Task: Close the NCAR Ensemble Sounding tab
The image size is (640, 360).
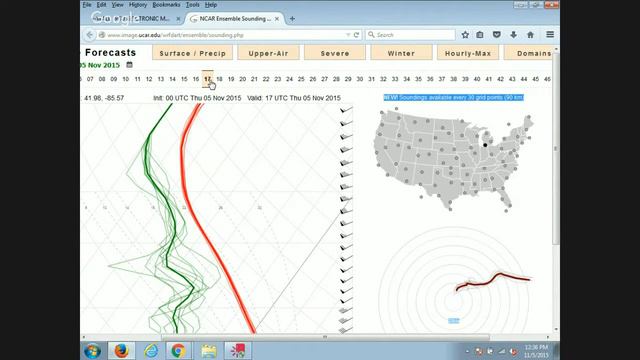Action: pos(277,19)
